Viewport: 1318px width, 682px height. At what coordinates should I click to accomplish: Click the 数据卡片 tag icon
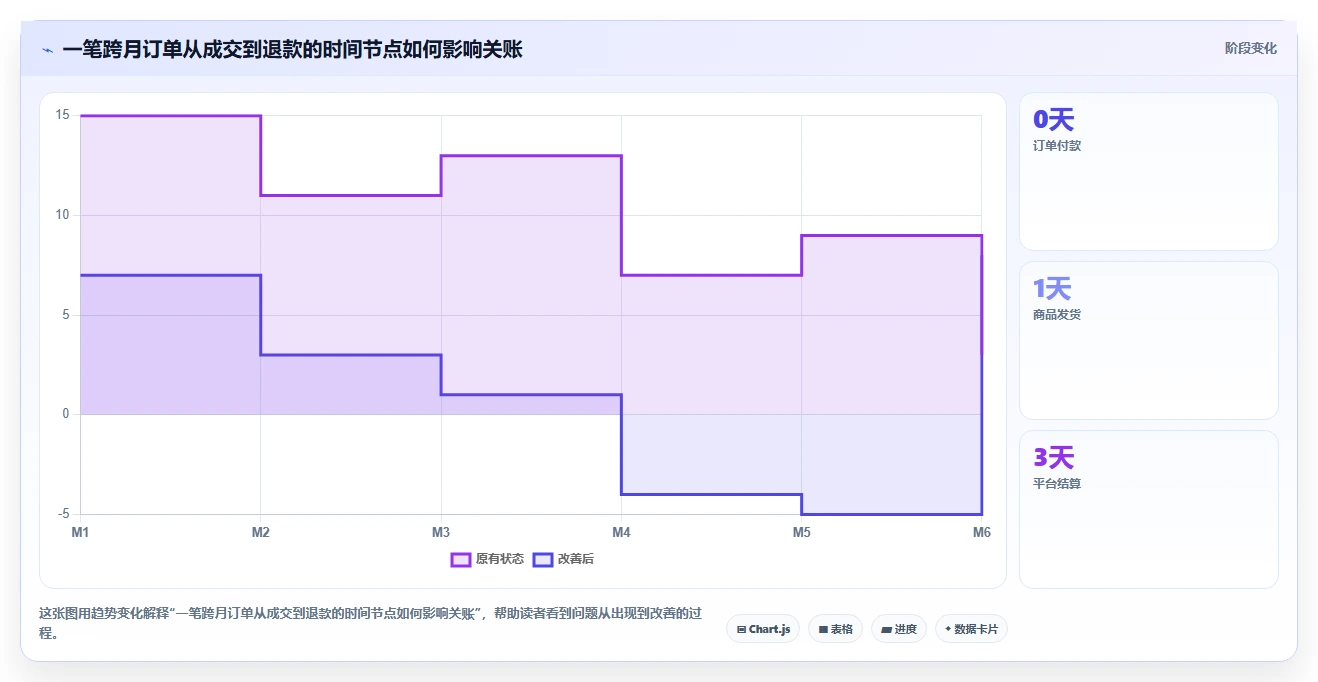pyautogui.click(x=948, y=629)
